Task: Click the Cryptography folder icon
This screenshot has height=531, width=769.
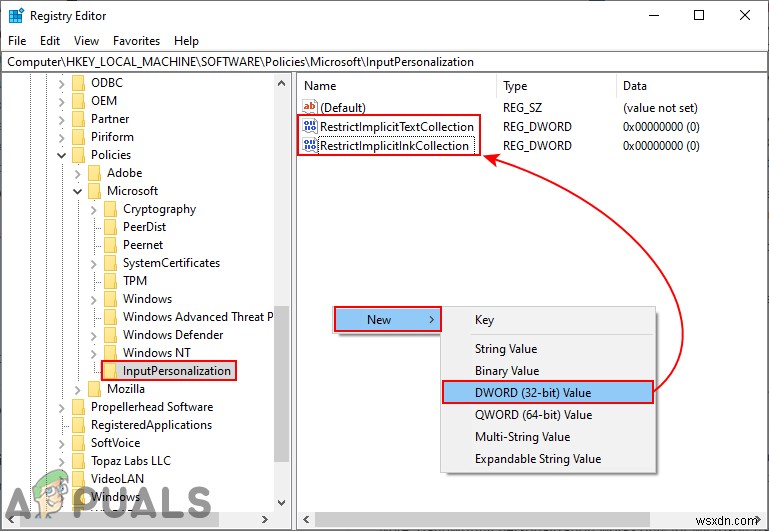Action: click(111, 209)
